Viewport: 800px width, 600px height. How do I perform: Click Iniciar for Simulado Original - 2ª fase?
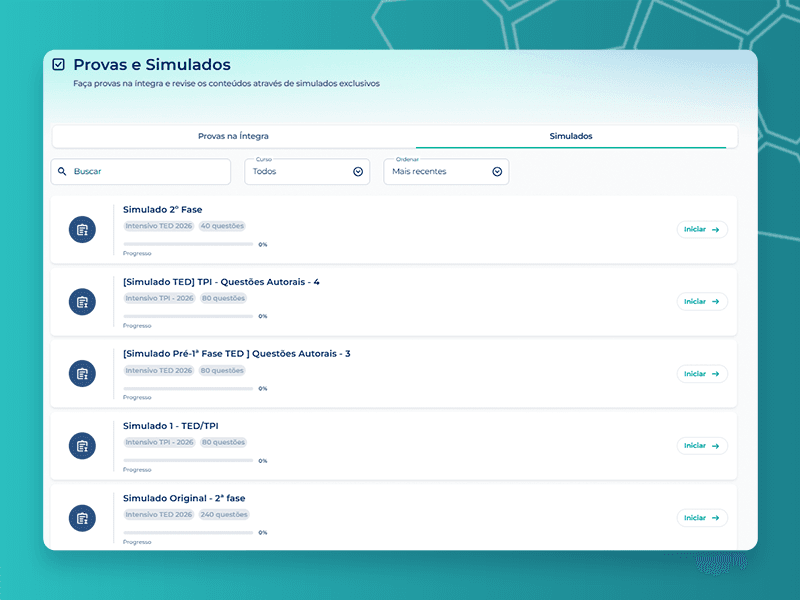pyautogui.click(x=702, y=518)
